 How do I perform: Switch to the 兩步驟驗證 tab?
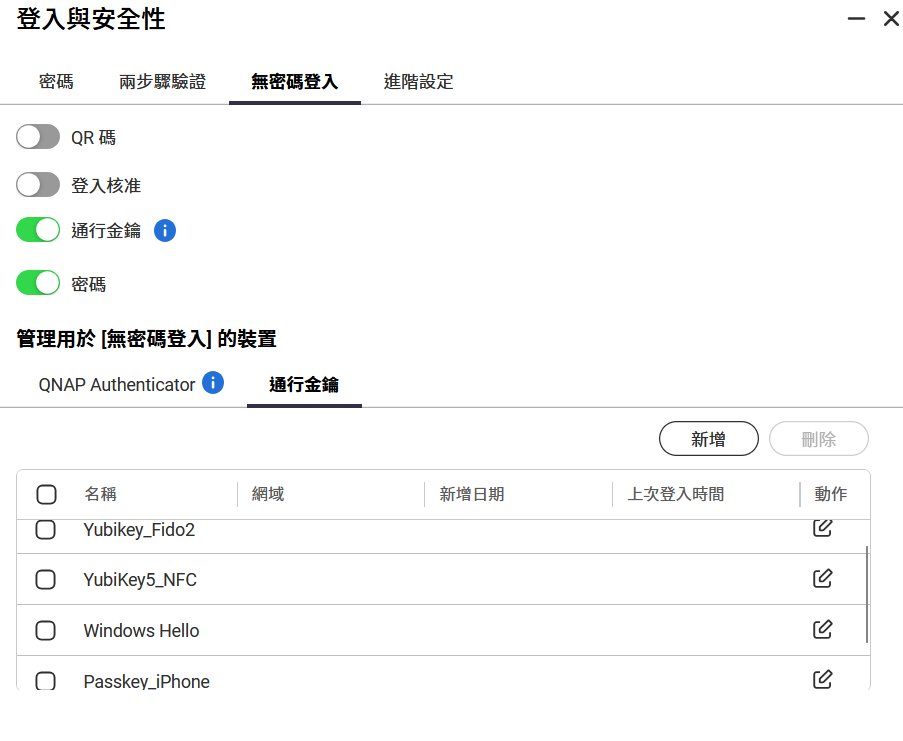(x=162, y=82)
